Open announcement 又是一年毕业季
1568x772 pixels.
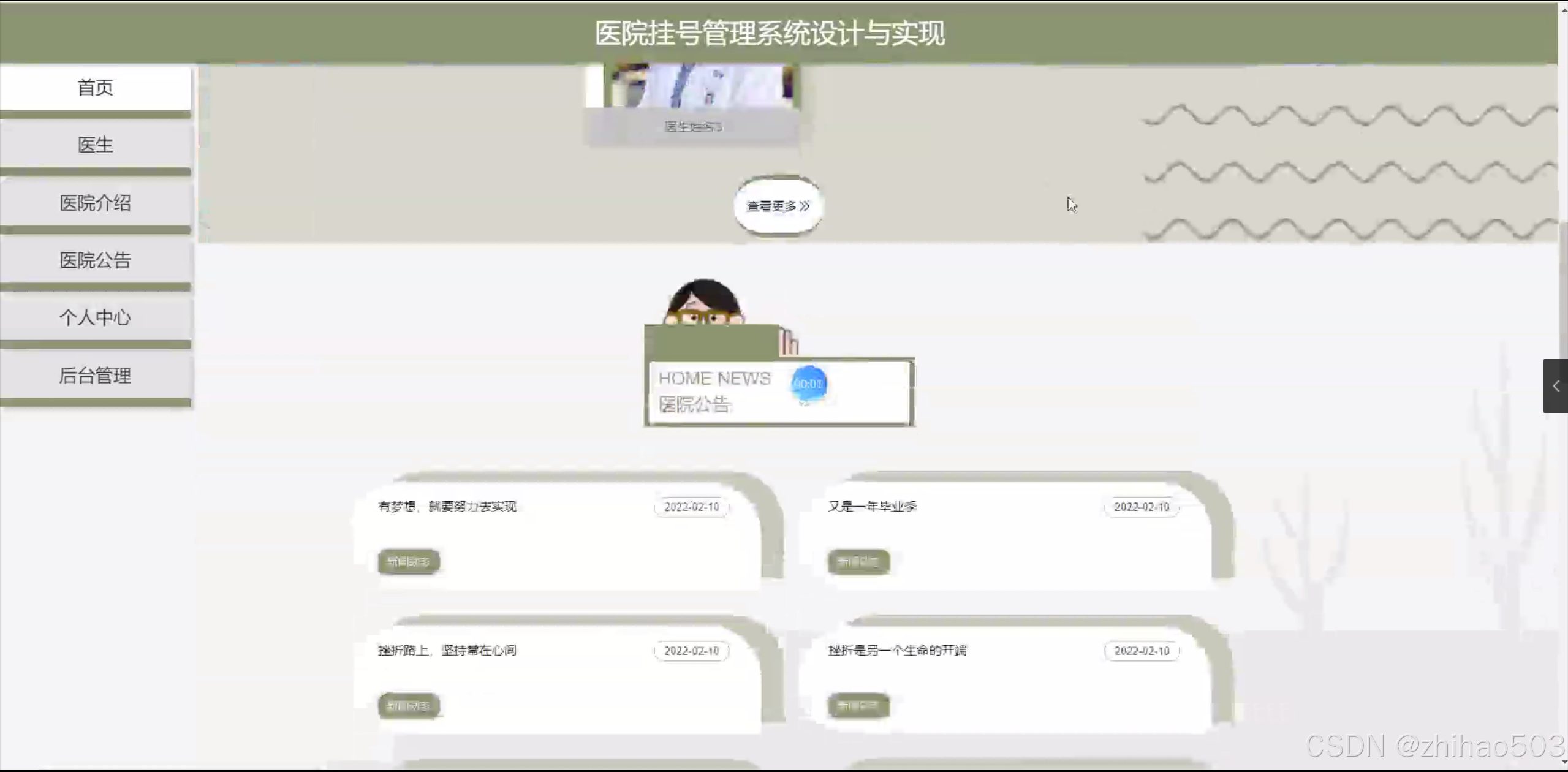(872, 507)
